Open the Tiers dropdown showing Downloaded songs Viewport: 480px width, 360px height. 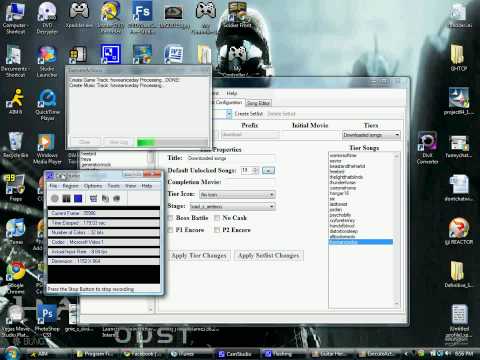click(371, 135)
